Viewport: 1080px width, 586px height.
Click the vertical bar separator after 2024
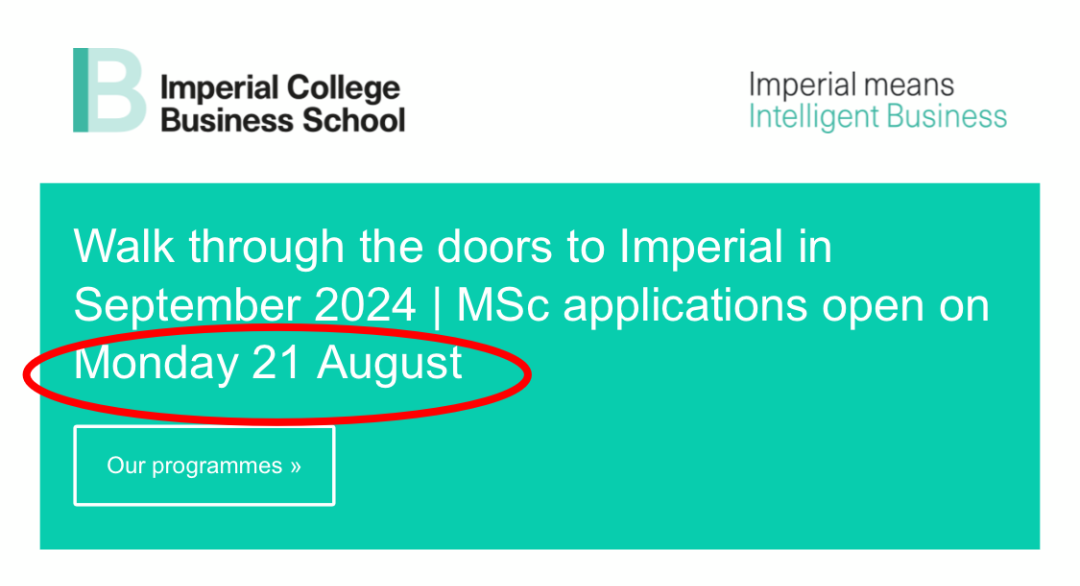coord(437,306)
